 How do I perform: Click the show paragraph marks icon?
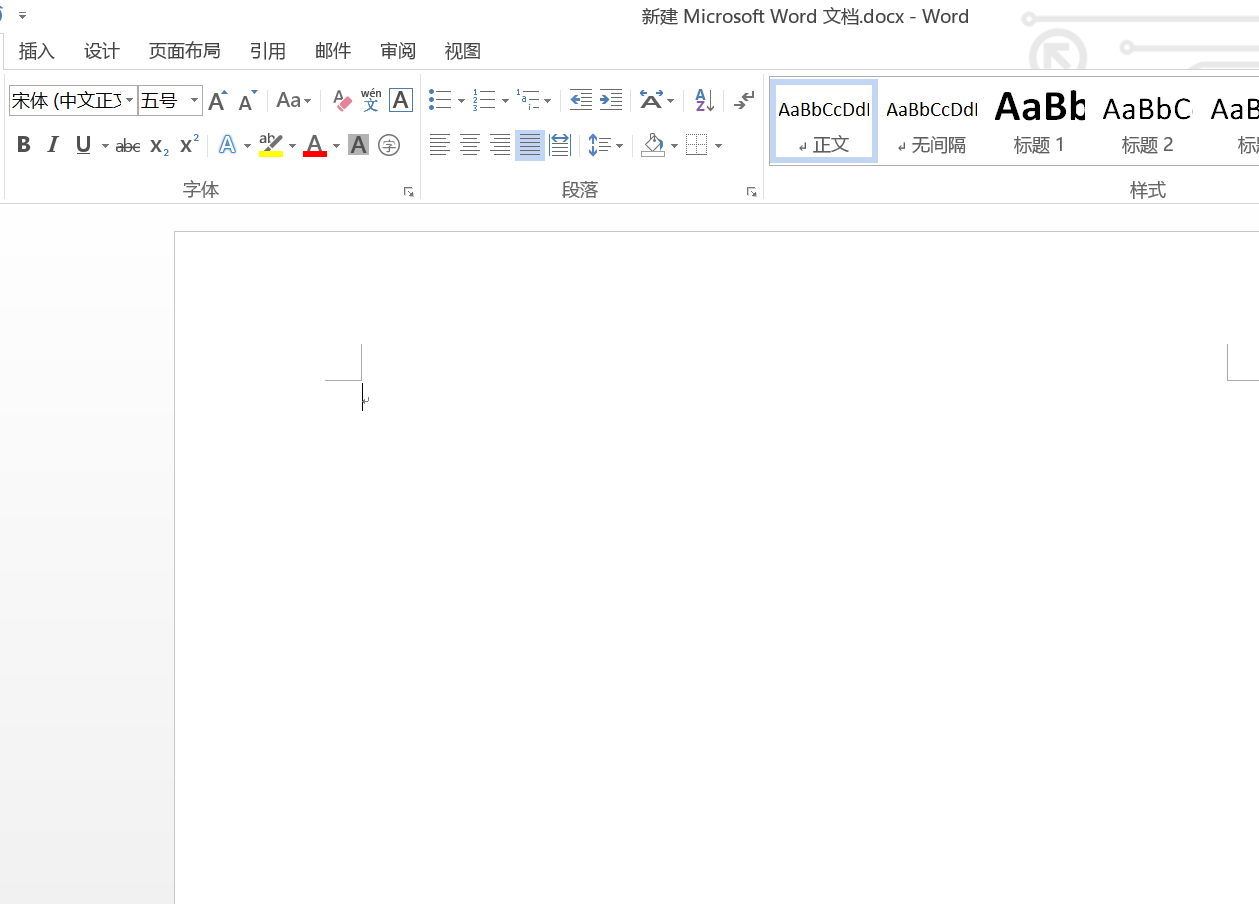click(x=743, y=101)
